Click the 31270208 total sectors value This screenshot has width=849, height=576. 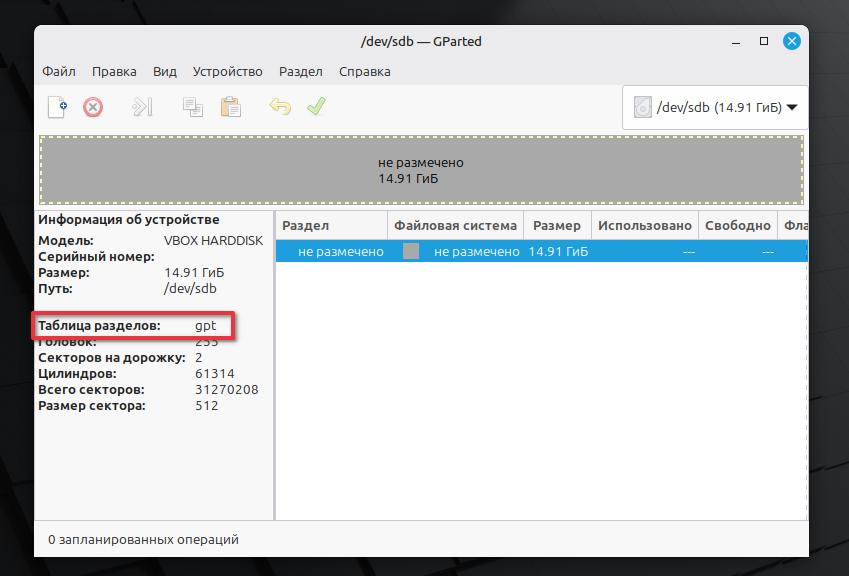click(227, 390)
